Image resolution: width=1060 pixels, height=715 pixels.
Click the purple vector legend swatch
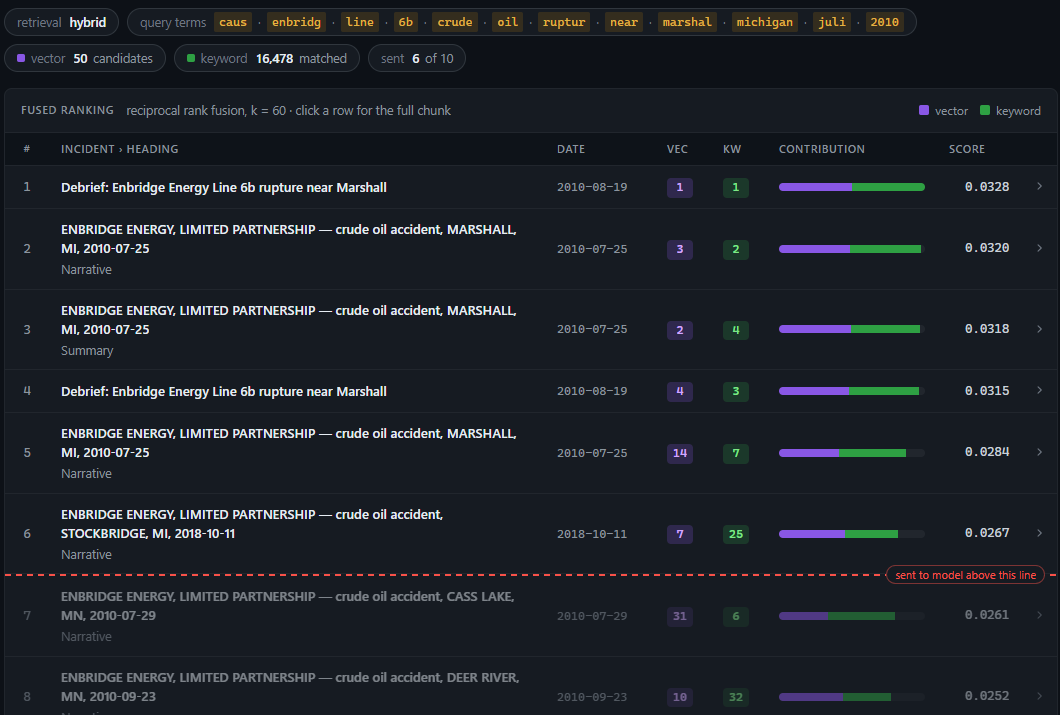coord(923,110)
